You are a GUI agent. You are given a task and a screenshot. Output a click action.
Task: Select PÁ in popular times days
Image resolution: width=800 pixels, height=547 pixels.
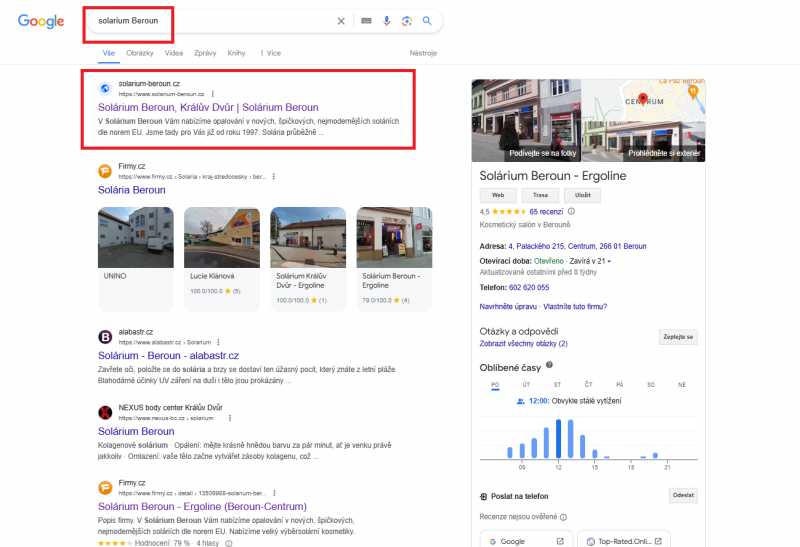tap(619, 385)
